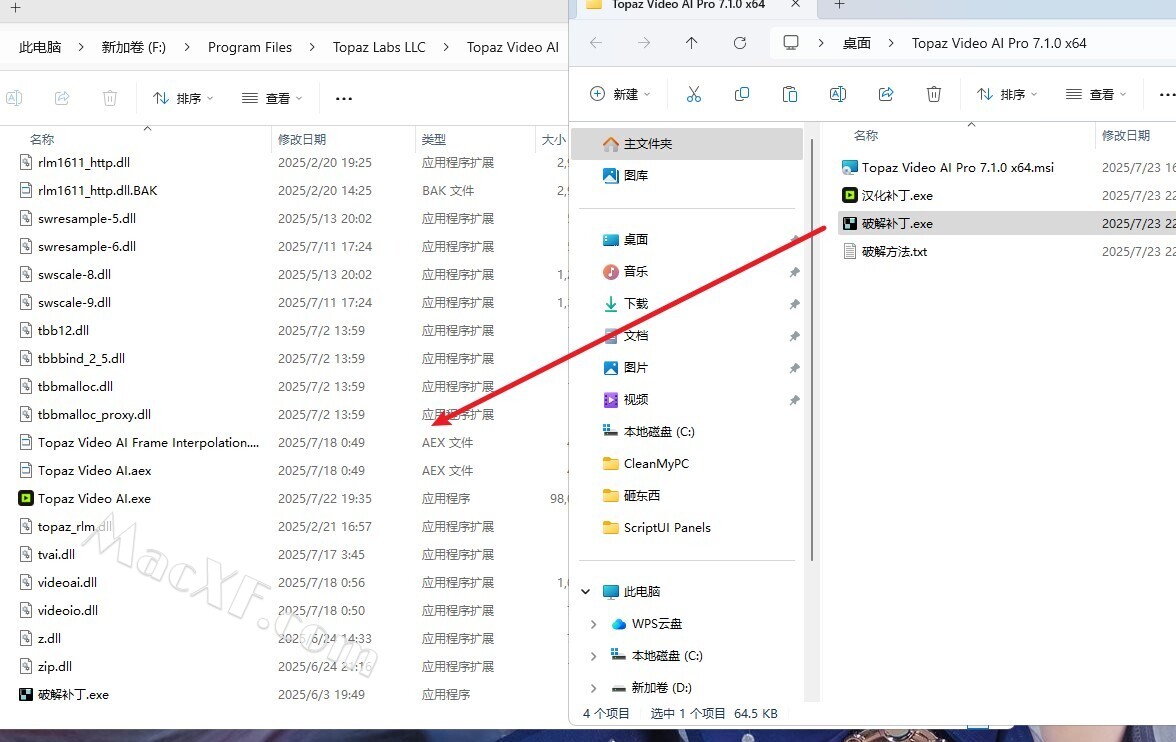This screenshot has height=742, width=1176.
Task: Click Topaz Labs LLC in left breadcrumb
Action: 379,47
